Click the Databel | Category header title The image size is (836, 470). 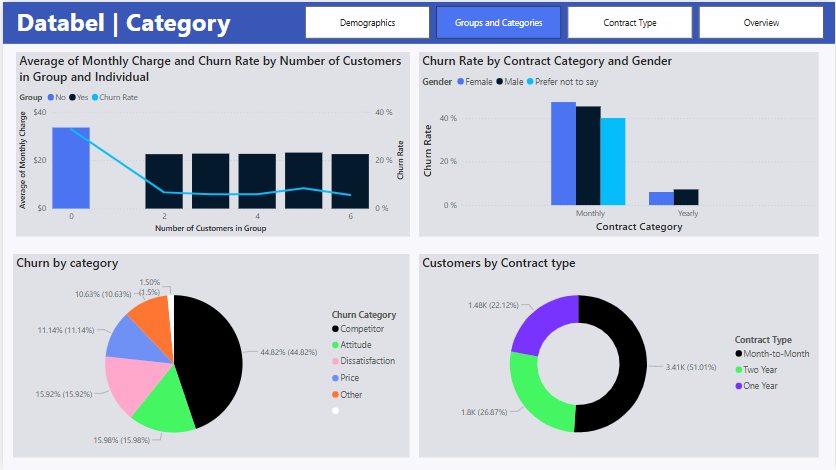pos(124,23)
